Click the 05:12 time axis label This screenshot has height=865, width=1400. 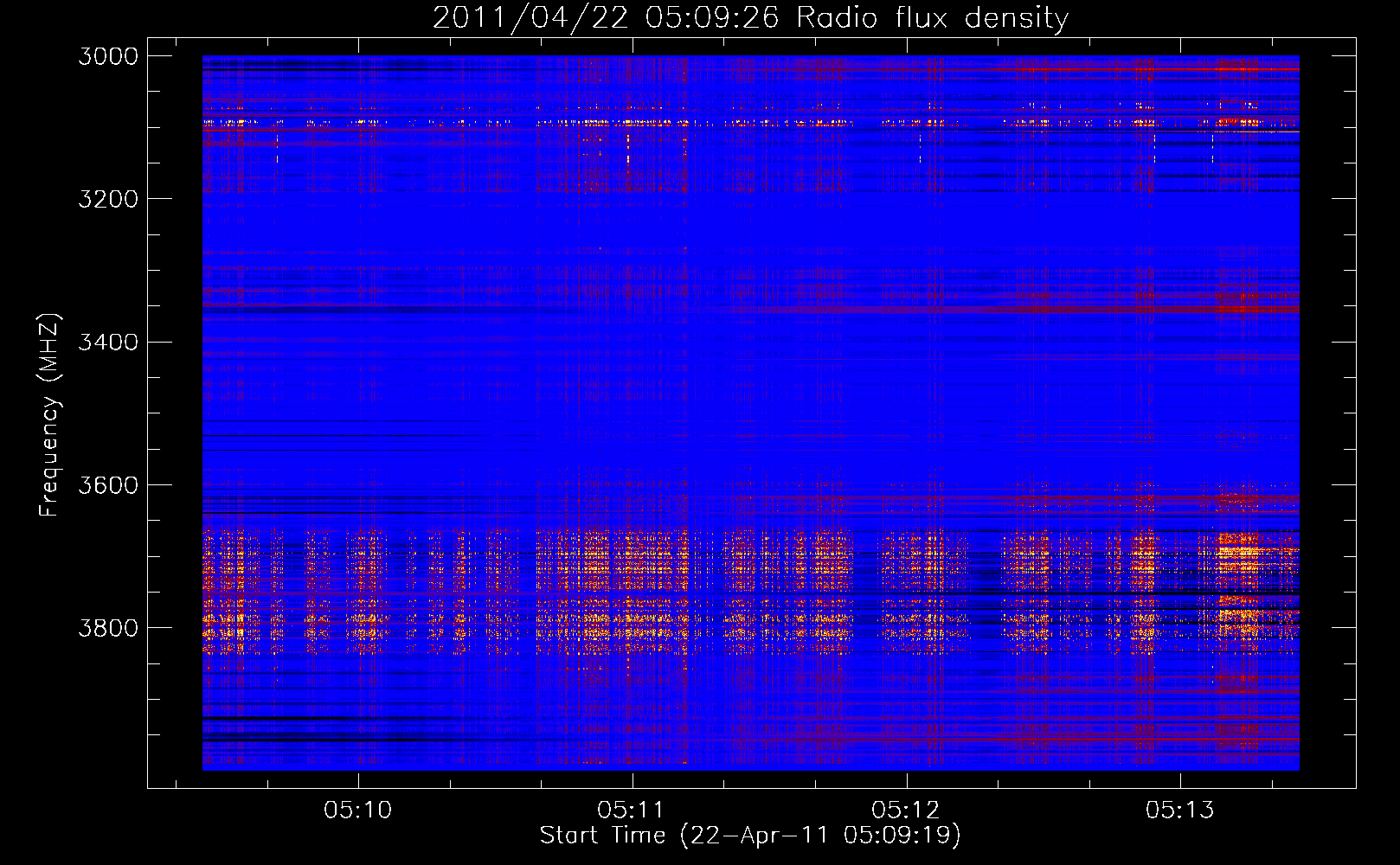(x=906, y=811)
